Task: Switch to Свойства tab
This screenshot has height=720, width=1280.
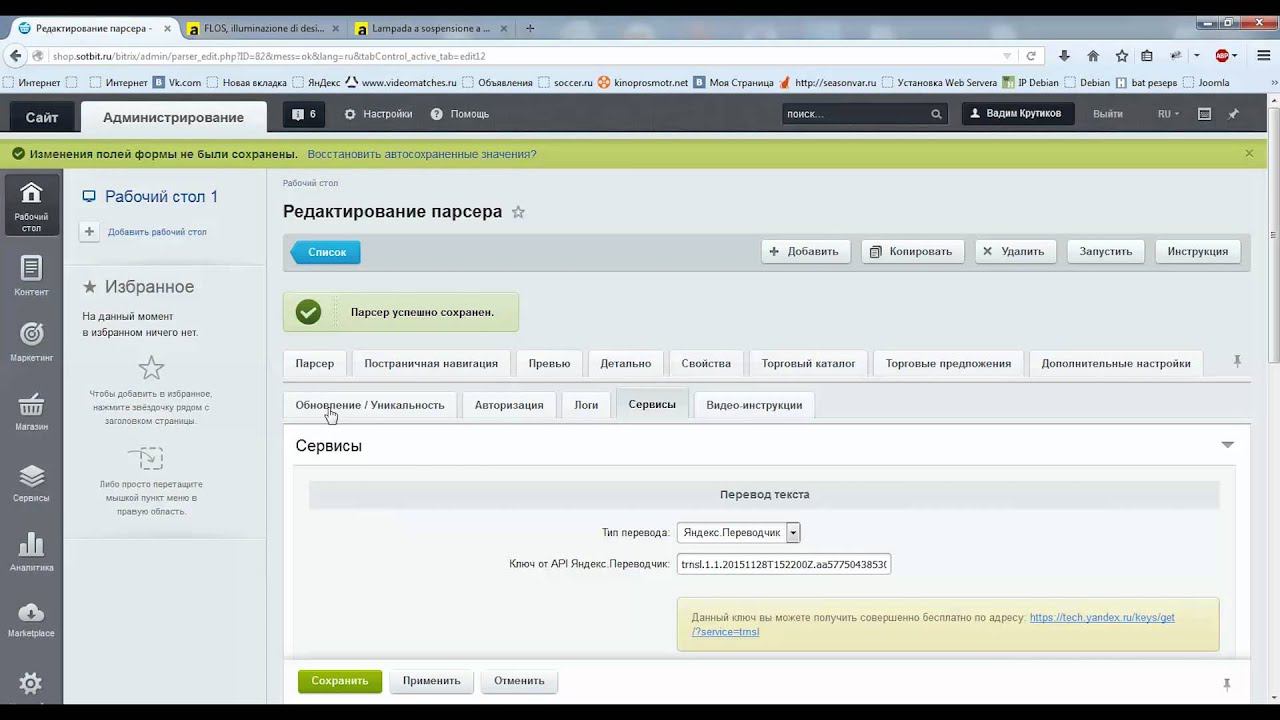Action: tap(706, 364)
